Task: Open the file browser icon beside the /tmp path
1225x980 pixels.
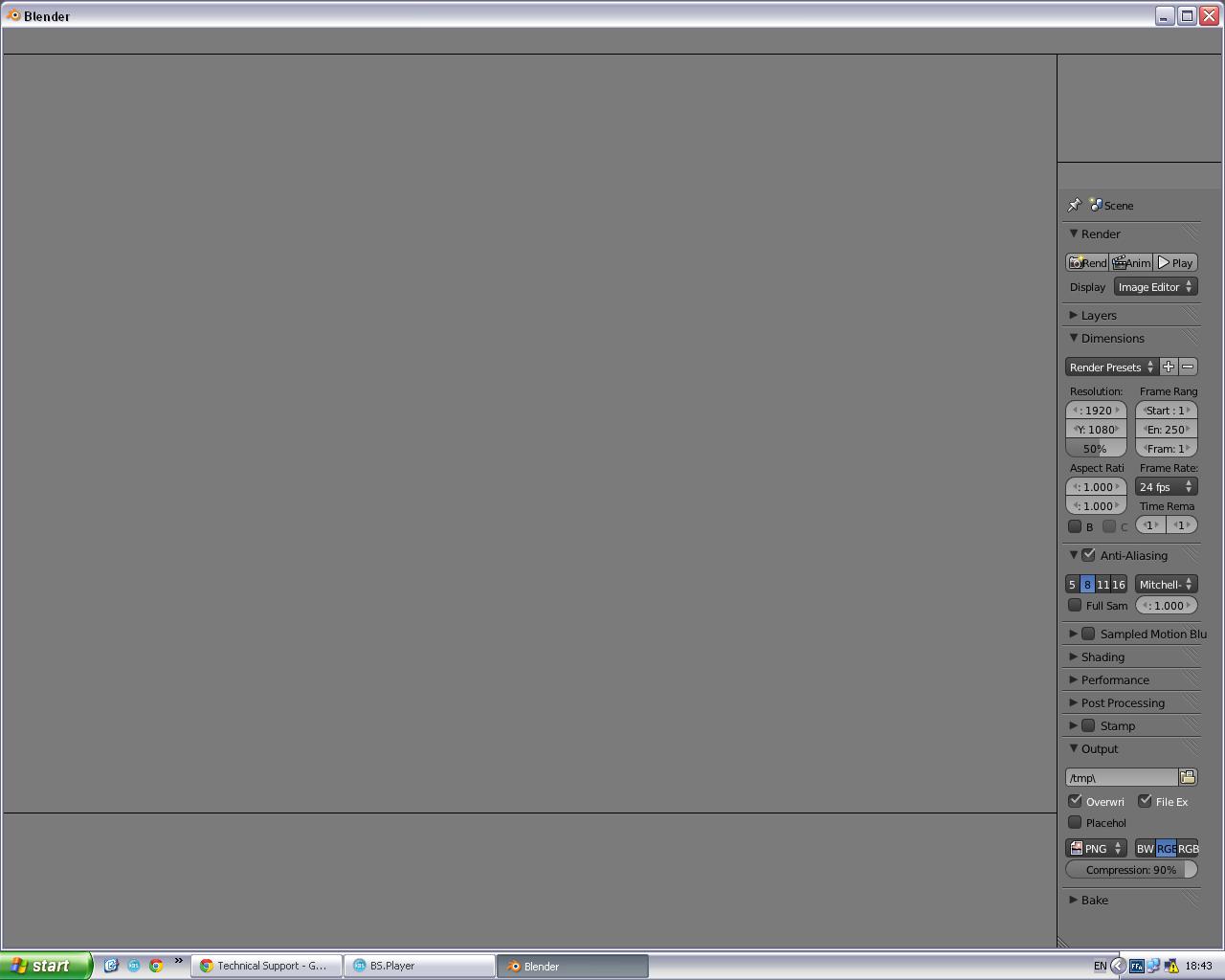Action: [x=1188, y=776]
